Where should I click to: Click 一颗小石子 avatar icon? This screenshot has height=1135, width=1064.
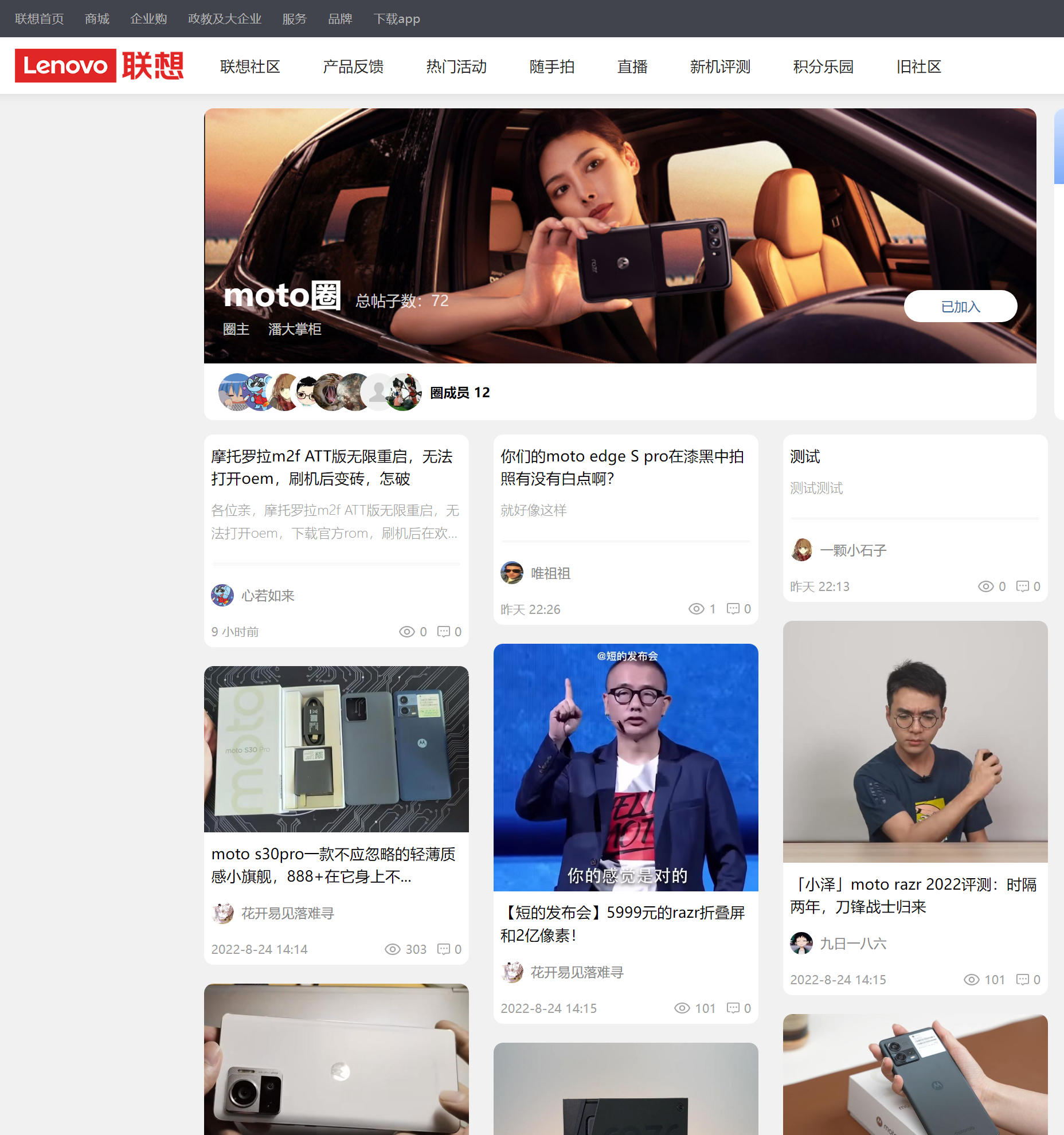coord(801,550)
